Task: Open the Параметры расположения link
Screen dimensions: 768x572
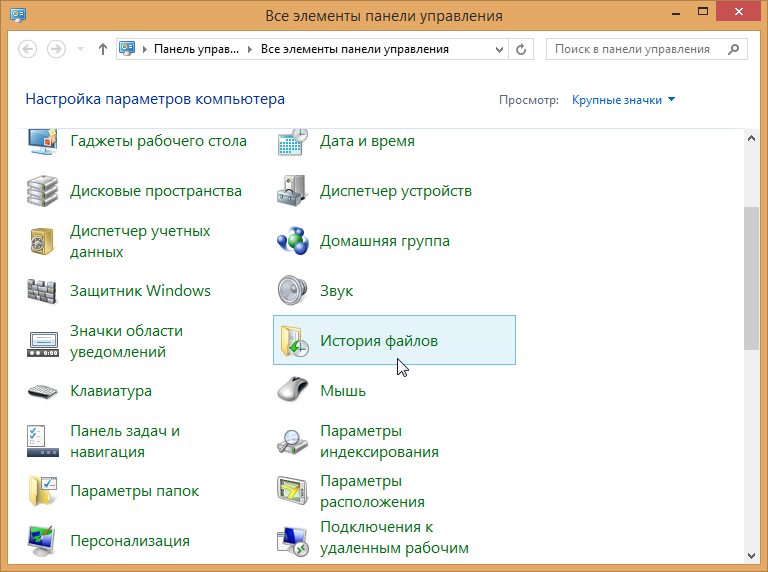Action: click(372, 491)
